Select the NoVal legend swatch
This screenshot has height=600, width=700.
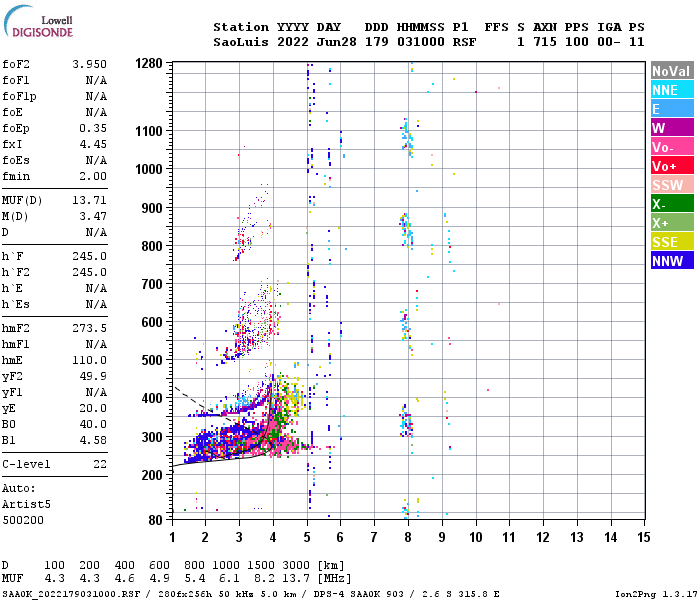coord(672,71)
